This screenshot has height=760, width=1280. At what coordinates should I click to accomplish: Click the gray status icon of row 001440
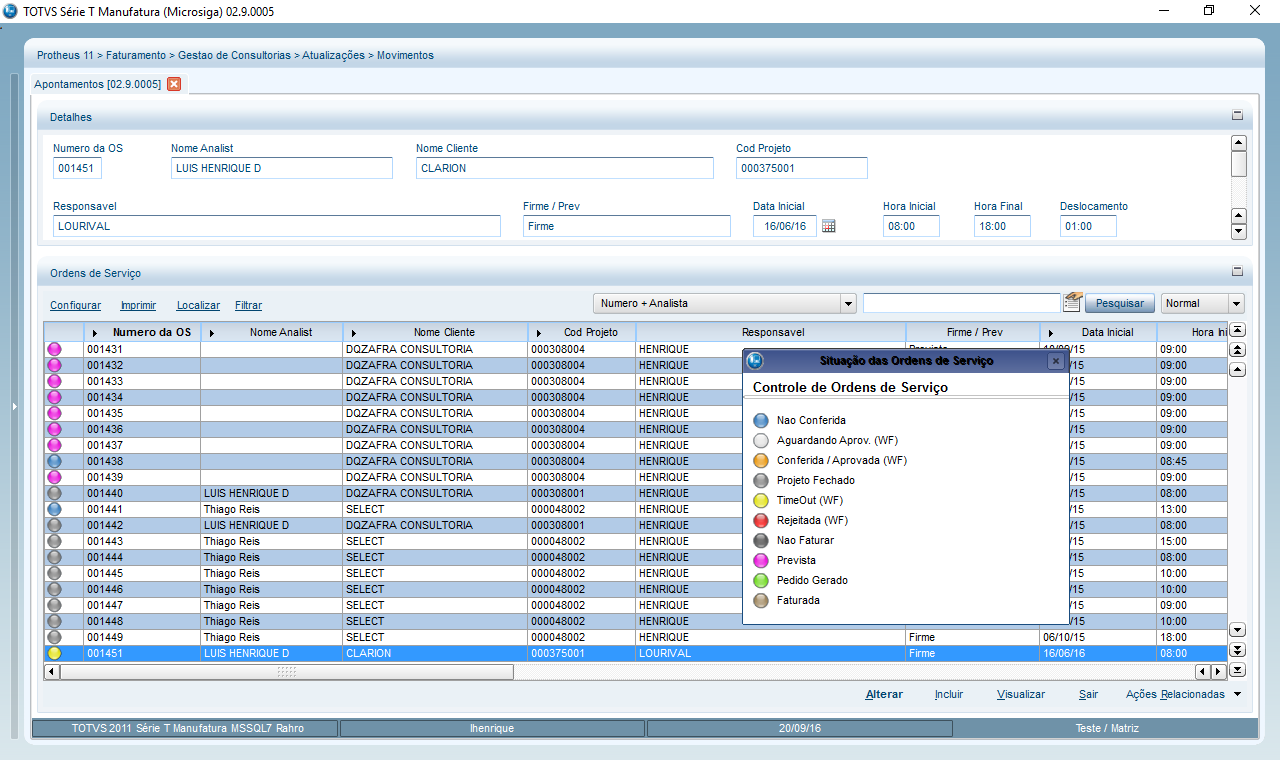point(54,493)
